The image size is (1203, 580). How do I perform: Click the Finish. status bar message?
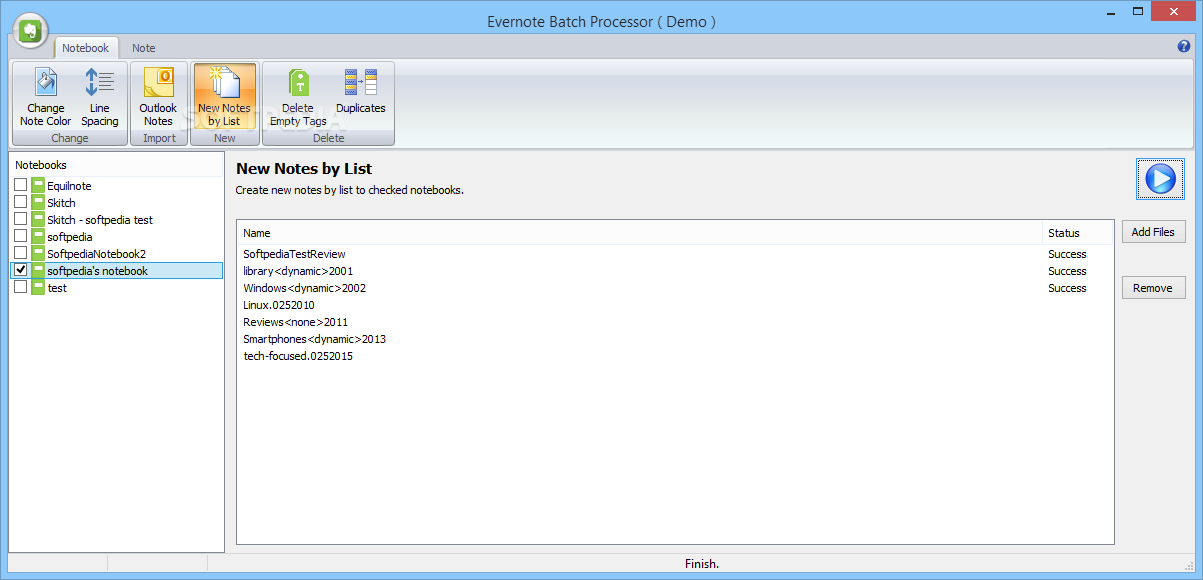point(702,564)
